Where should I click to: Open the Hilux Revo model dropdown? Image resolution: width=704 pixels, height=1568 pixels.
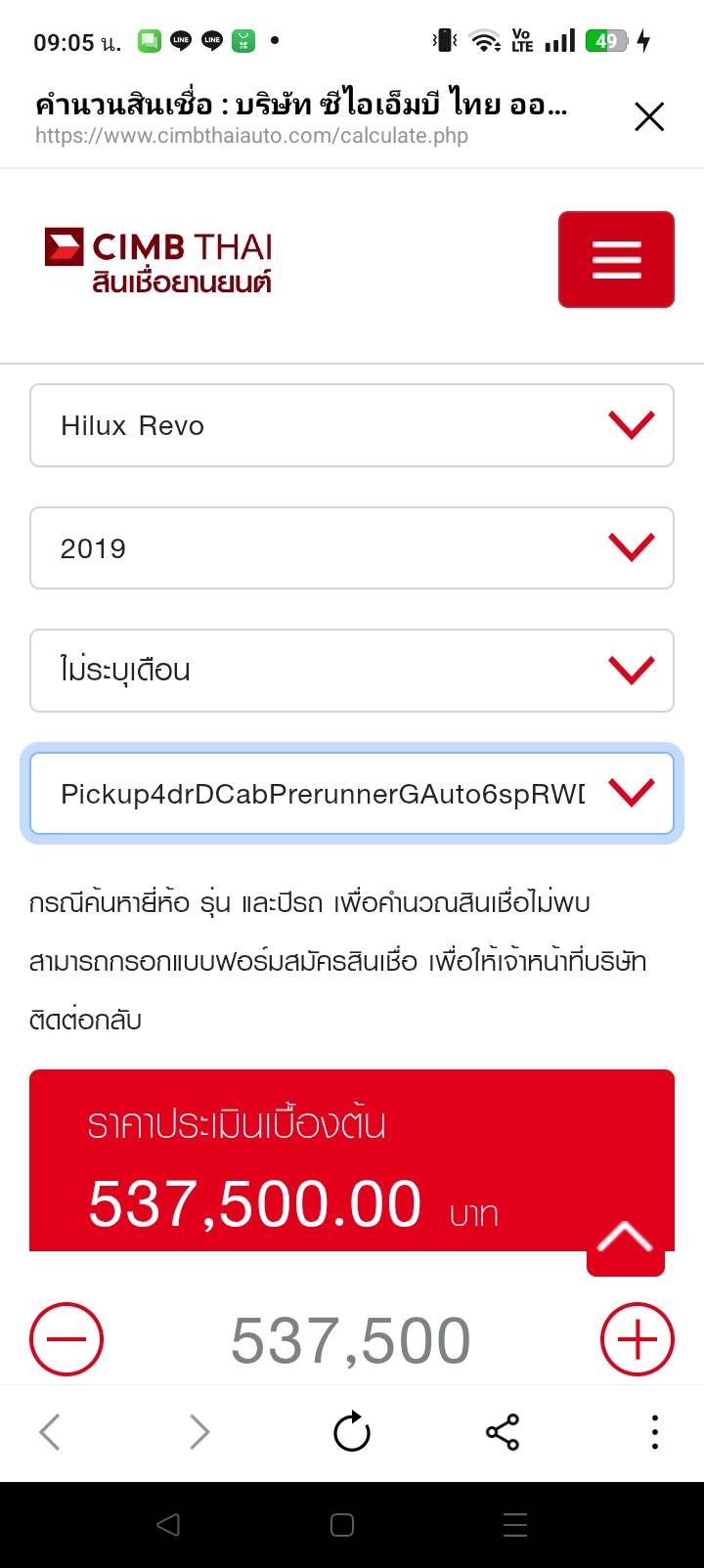click(x=352, y=425)
